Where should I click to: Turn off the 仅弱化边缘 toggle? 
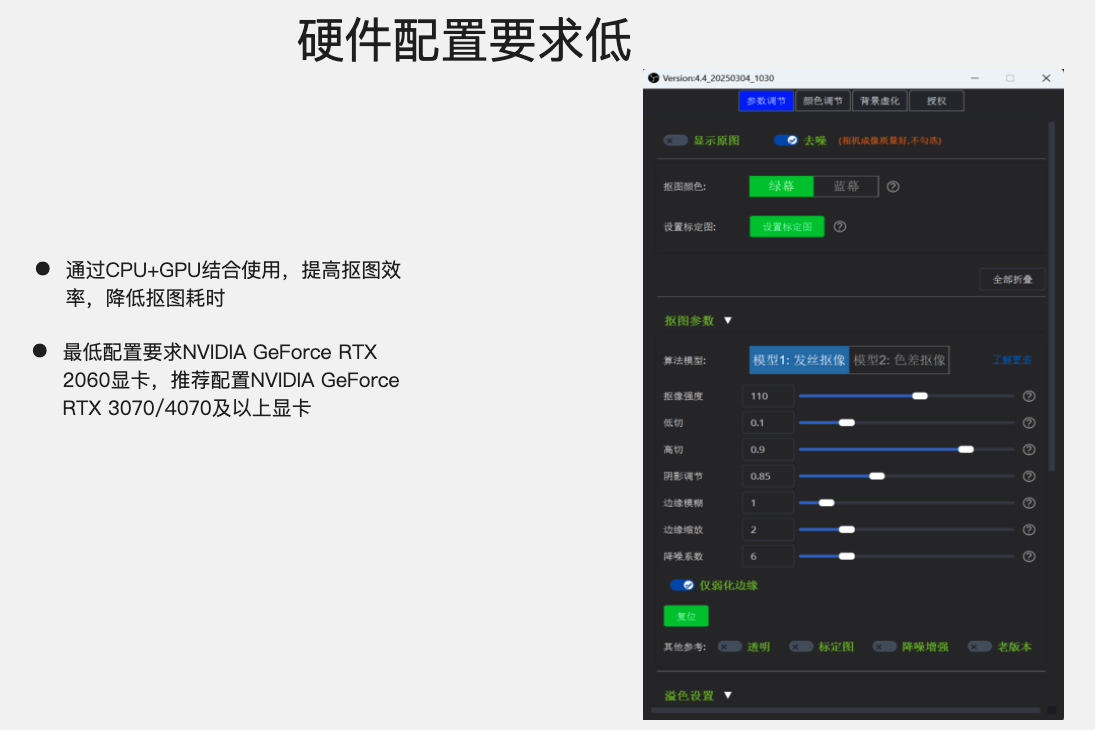click(x=682, y=585)
